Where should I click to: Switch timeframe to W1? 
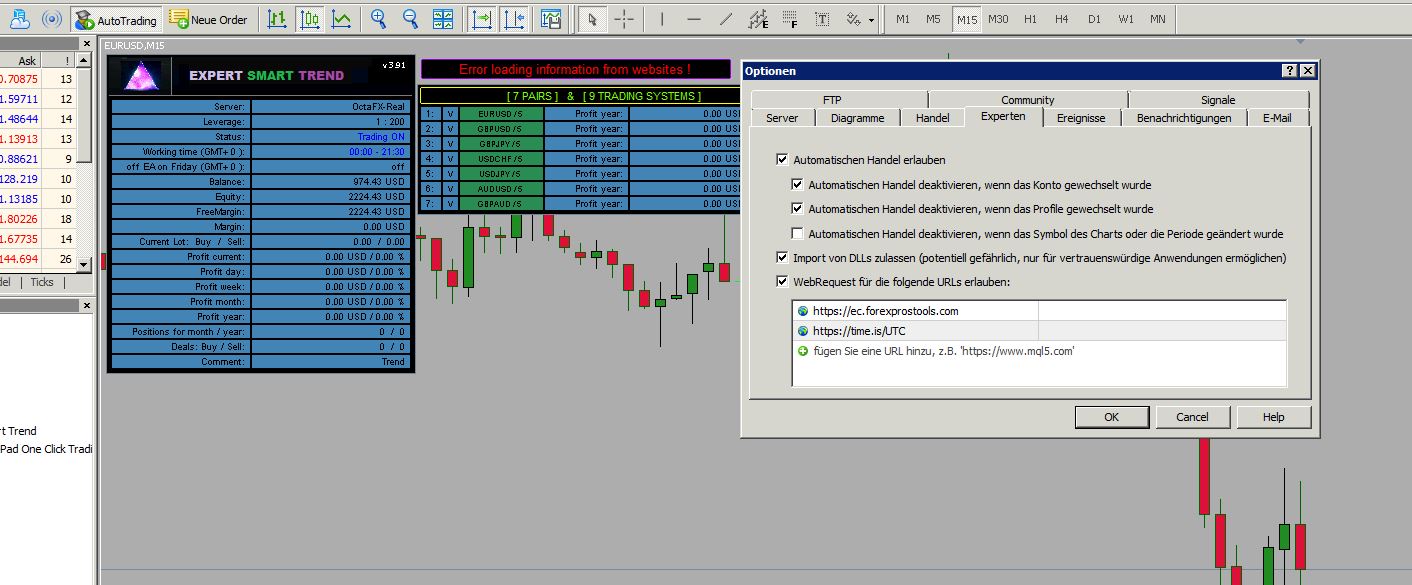point(1126,19)
